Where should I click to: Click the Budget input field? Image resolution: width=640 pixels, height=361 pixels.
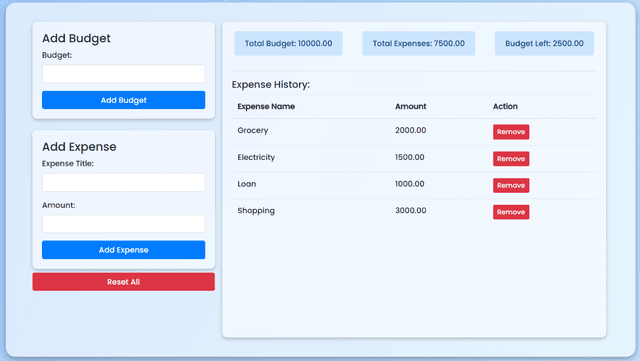click(123, 74)
